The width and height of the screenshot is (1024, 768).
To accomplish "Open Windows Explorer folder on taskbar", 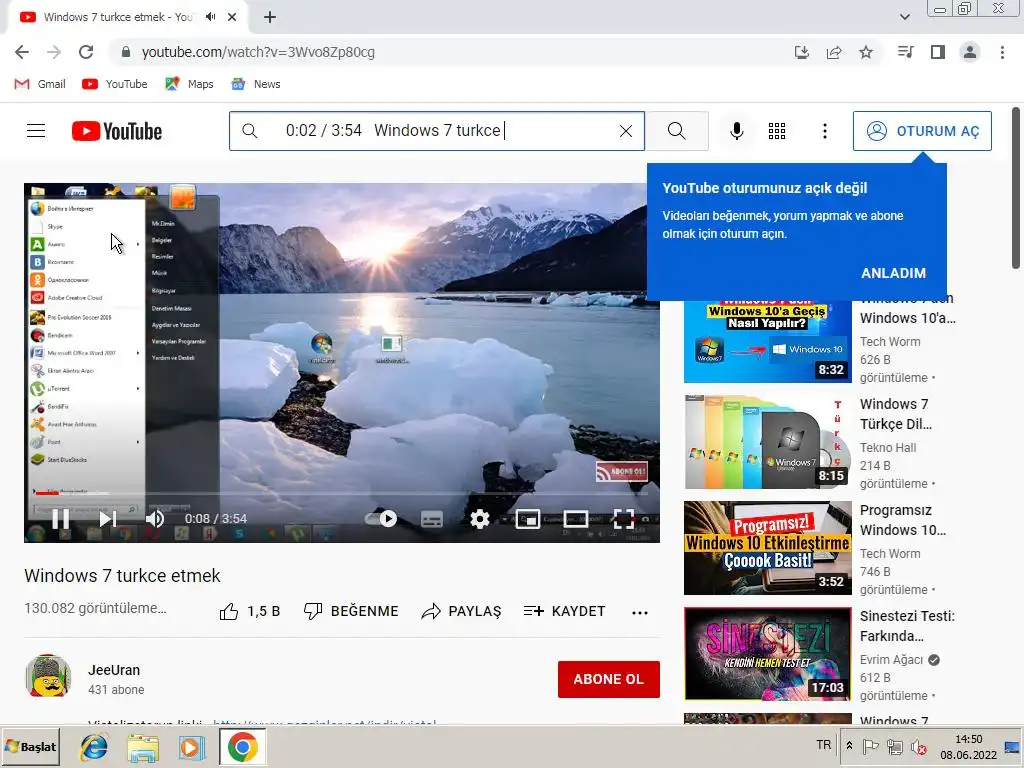I will (x=143, y=748).
